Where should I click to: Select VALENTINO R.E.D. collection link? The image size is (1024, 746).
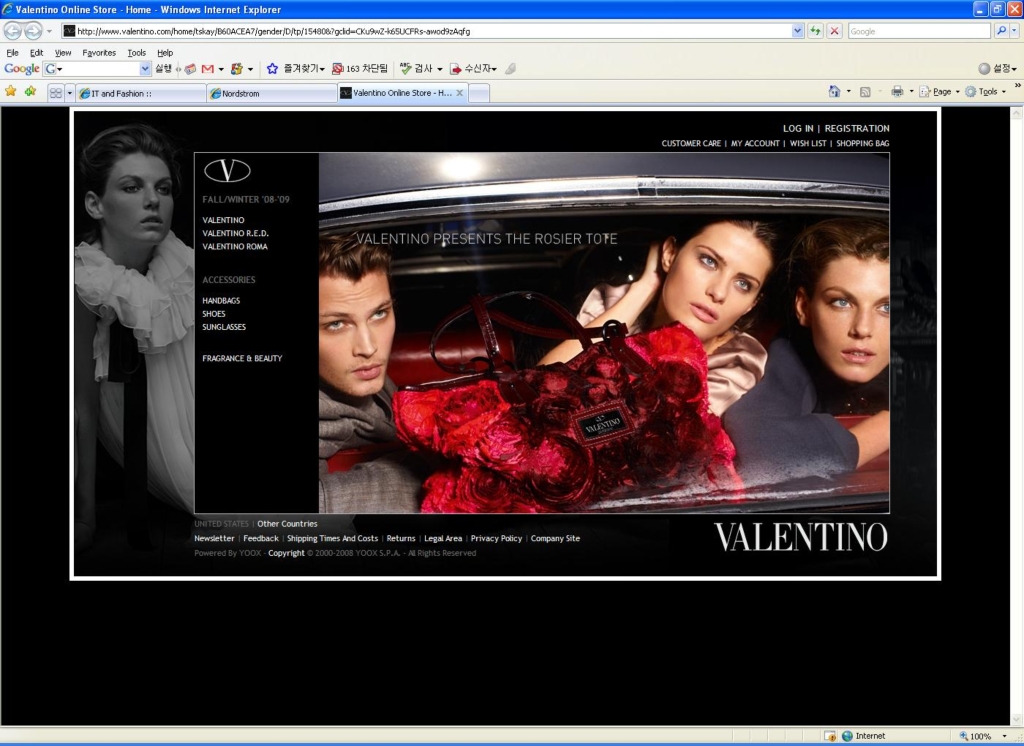[235, 233]
